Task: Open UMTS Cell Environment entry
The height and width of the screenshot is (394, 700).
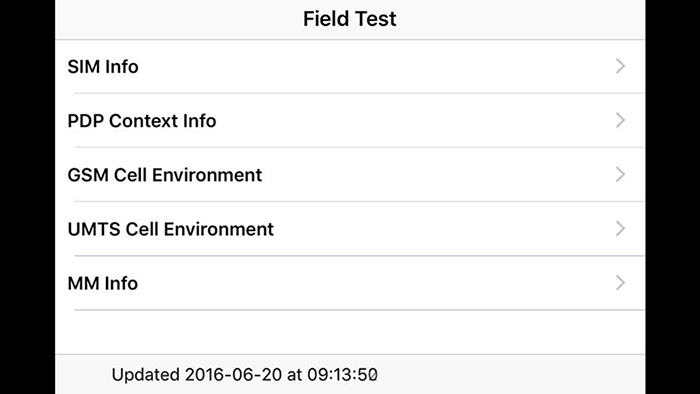Action: [x=350, y=229]
